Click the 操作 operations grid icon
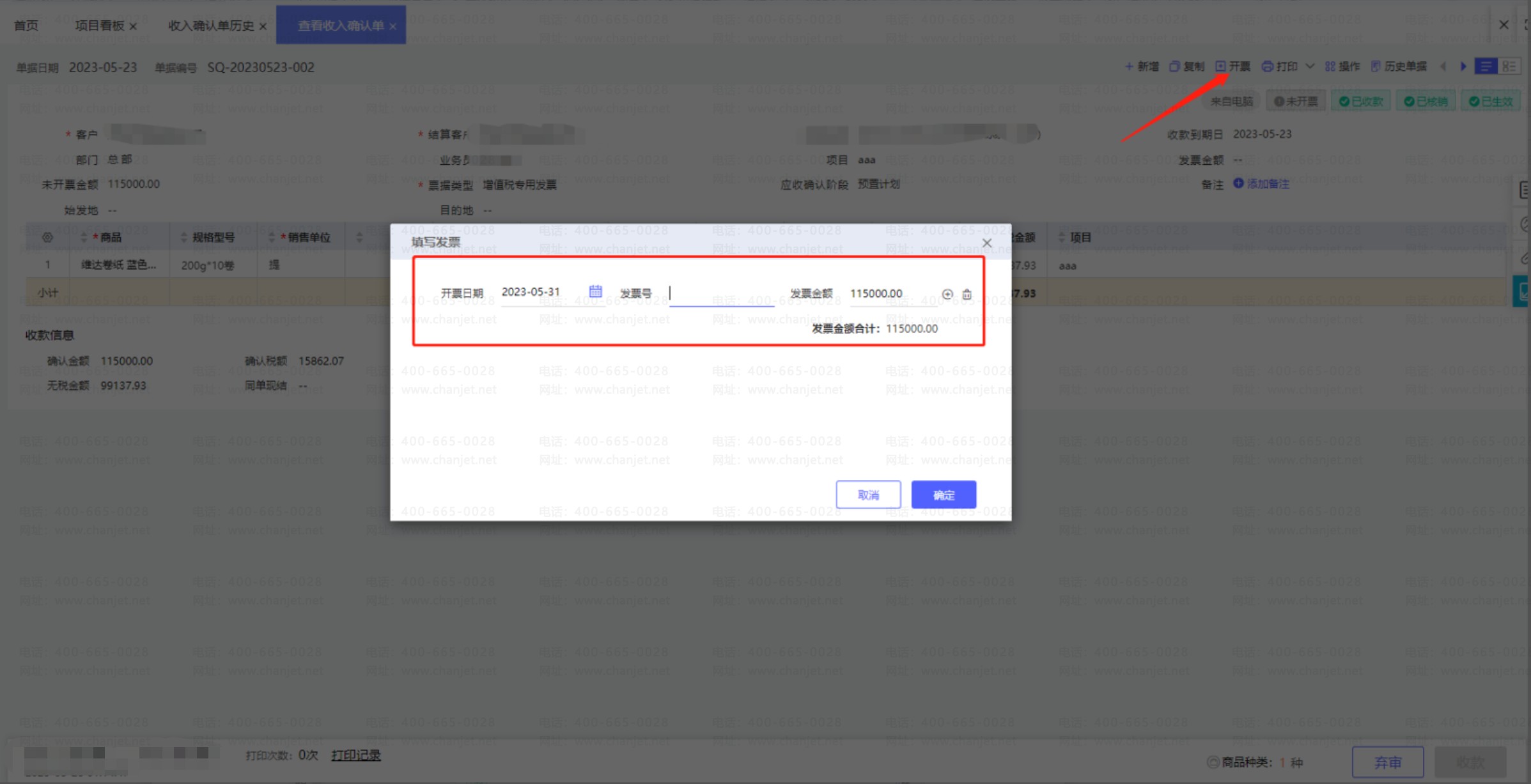 click(x=1330, y=66)
